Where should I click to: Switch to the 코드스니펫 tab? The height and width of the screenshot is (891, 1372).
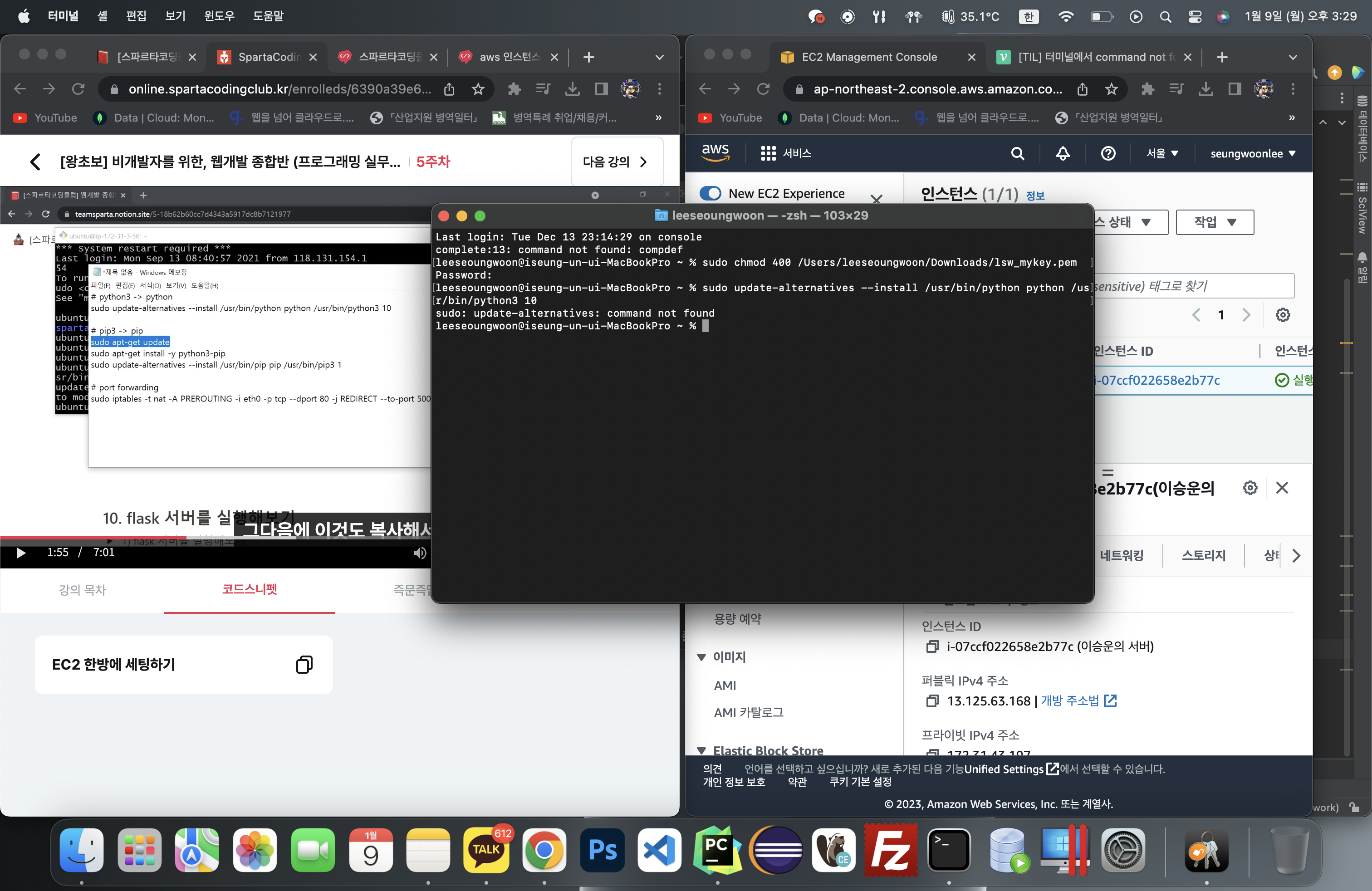[x=250, y=589]
